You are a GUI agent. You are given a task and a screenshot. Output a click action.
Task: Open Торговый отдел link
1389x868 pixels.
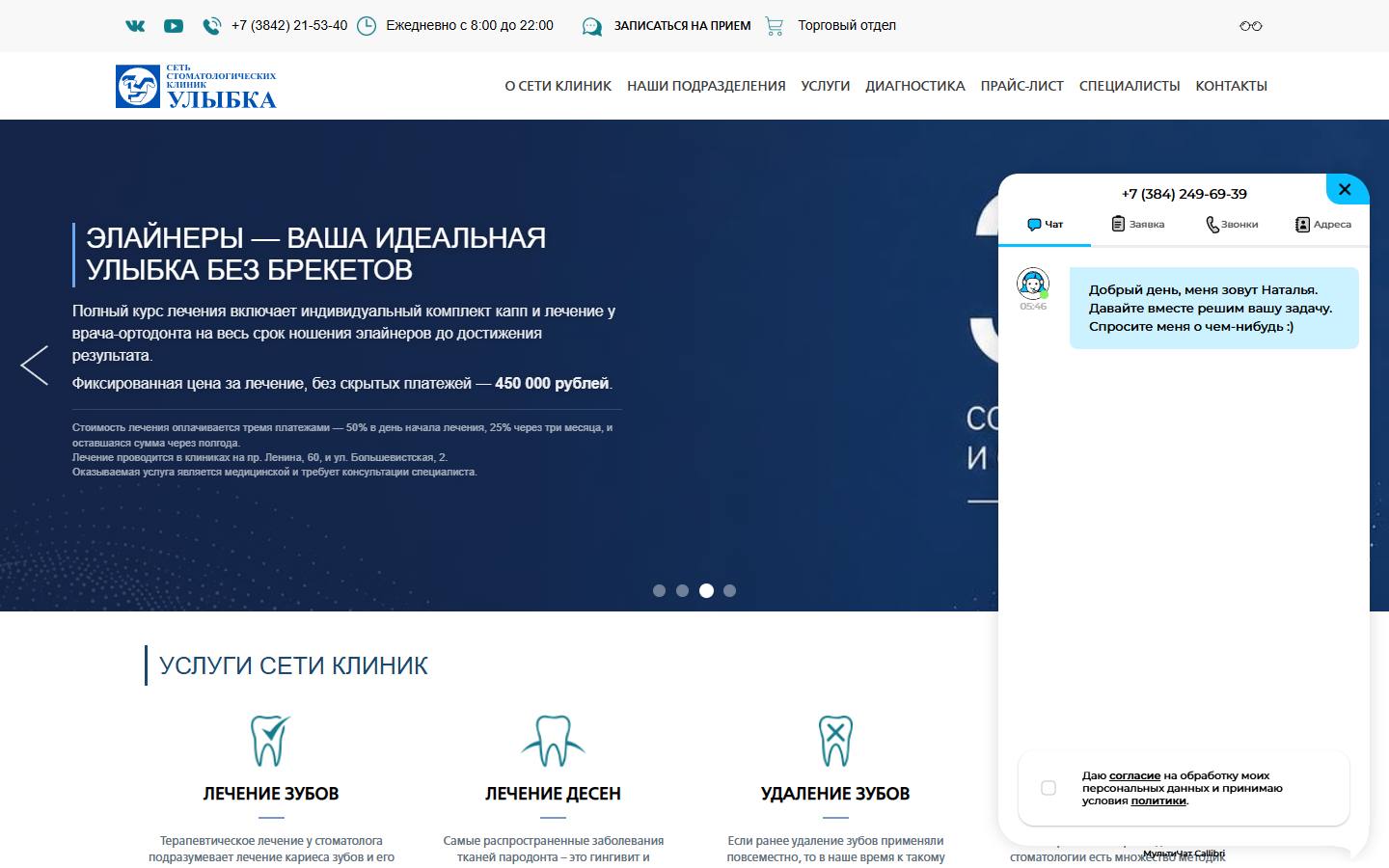tap(847, 26)
